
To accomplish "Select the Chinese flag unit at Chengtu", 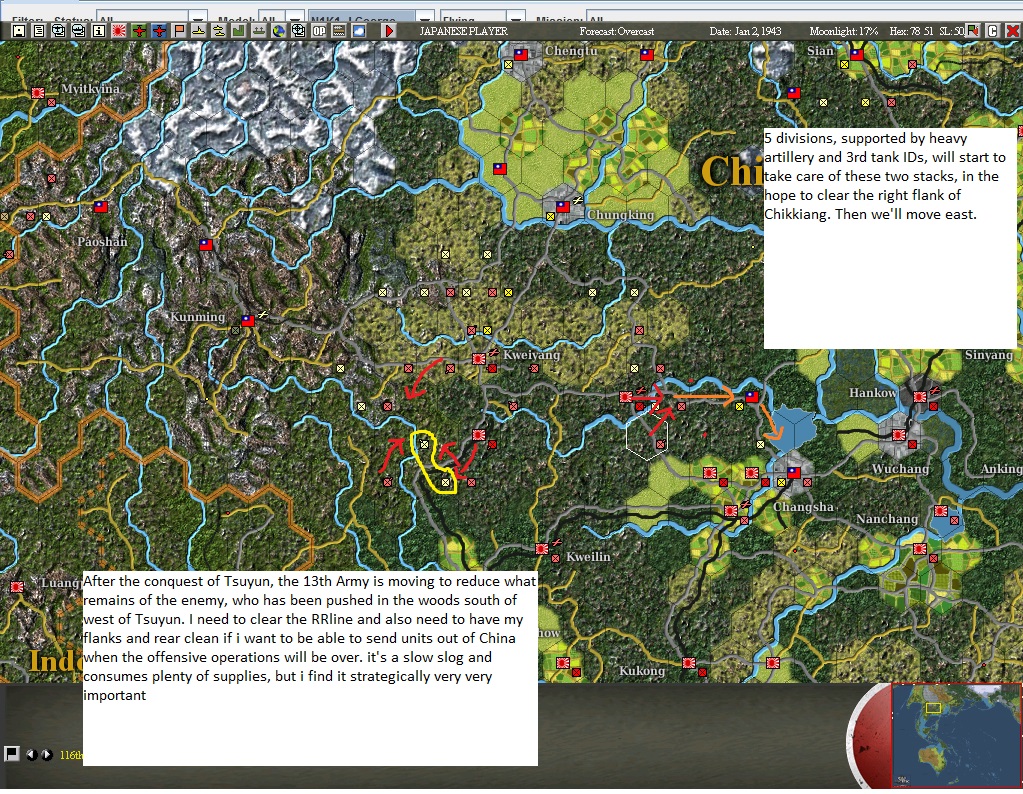I will point(521,55).
